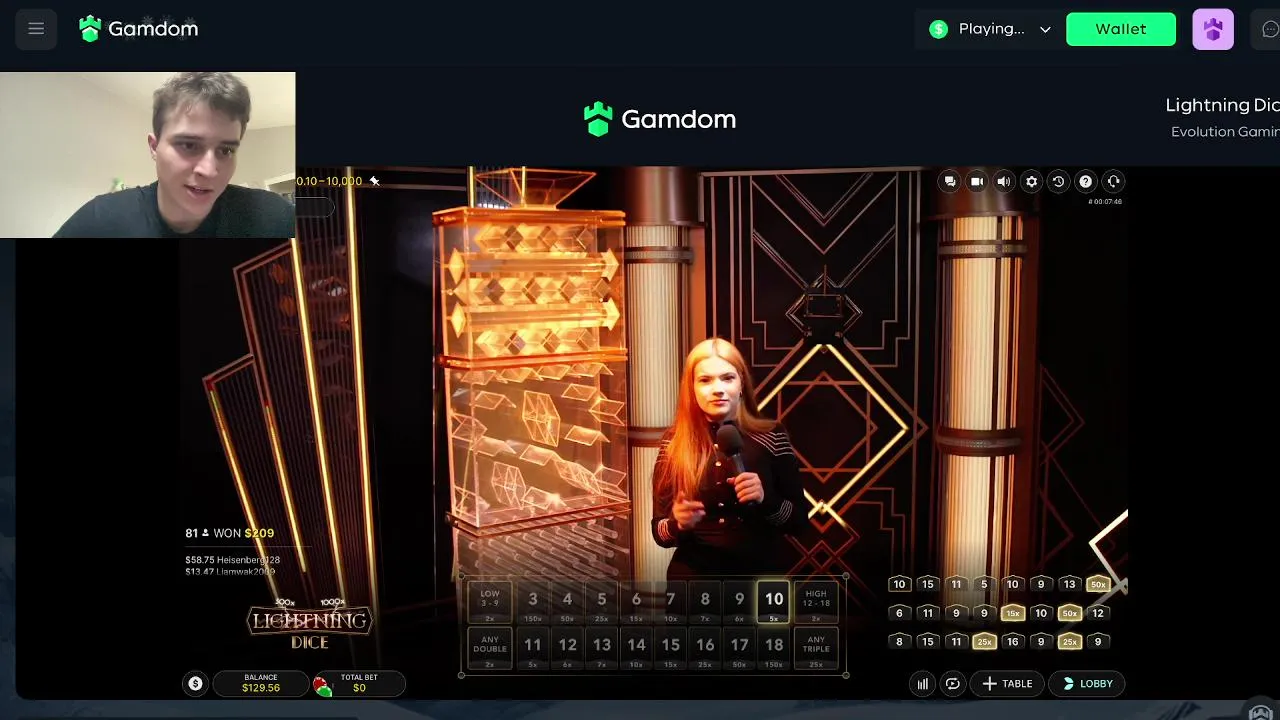This screenshot has width=1280, height=720.
Task: Toggle the autoplay loop icon
Action: point(953,684)
